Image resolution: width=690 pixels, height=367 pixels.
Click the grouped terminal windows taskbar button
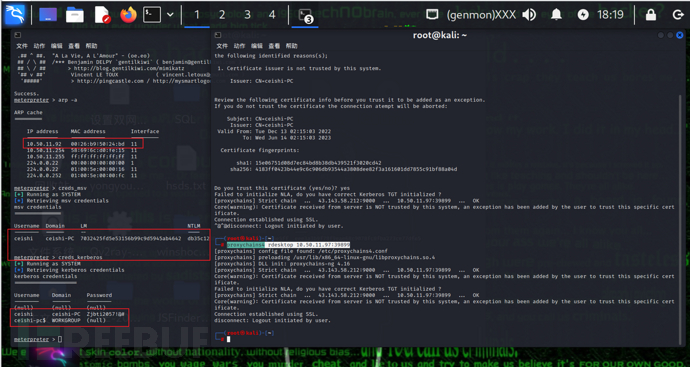(305, 16)
